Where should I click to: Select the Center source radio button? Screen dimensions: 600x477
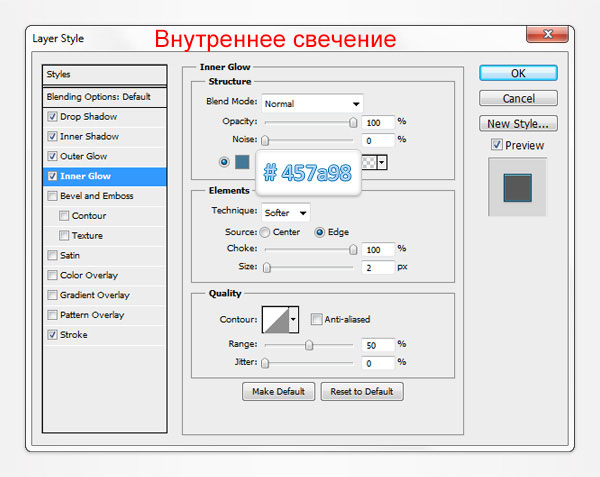[265, 232]
